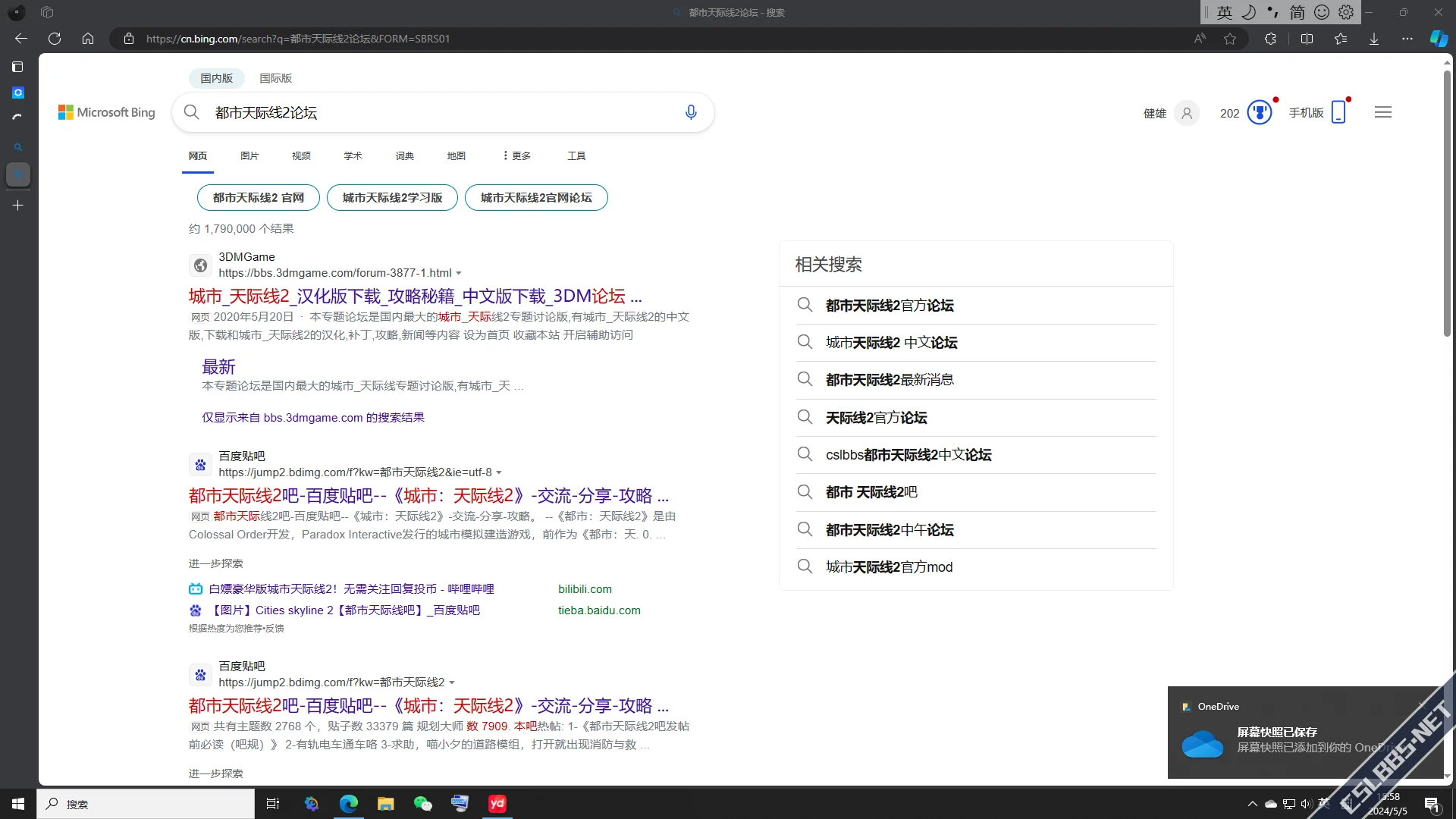Image resolution: width=1456 pixels, height=819 pixels.
Task: Click the Windows taskbar search box
Action: coord(146,804)
